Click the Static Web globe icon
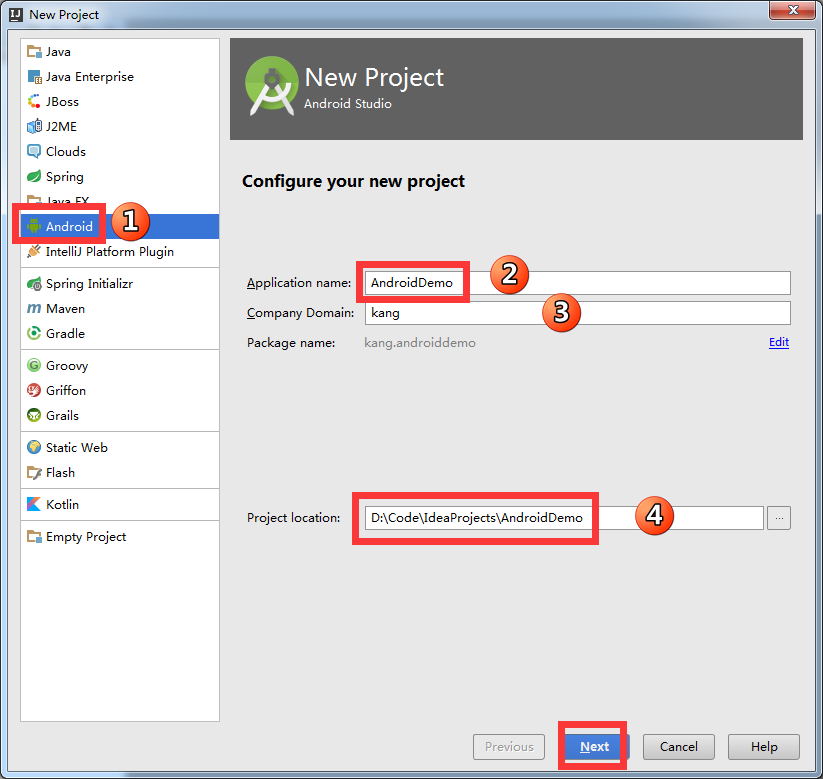The image size is (823, 779). pyautogui.click(x=34, y=447)
